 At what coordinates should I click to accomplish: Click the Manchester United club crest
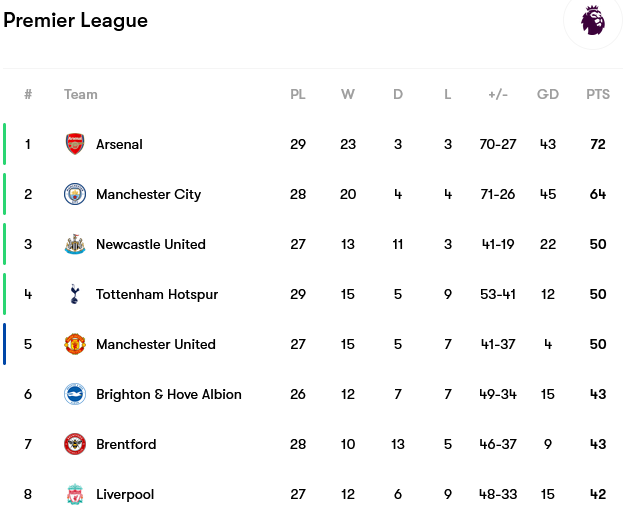tap(75, 344)
